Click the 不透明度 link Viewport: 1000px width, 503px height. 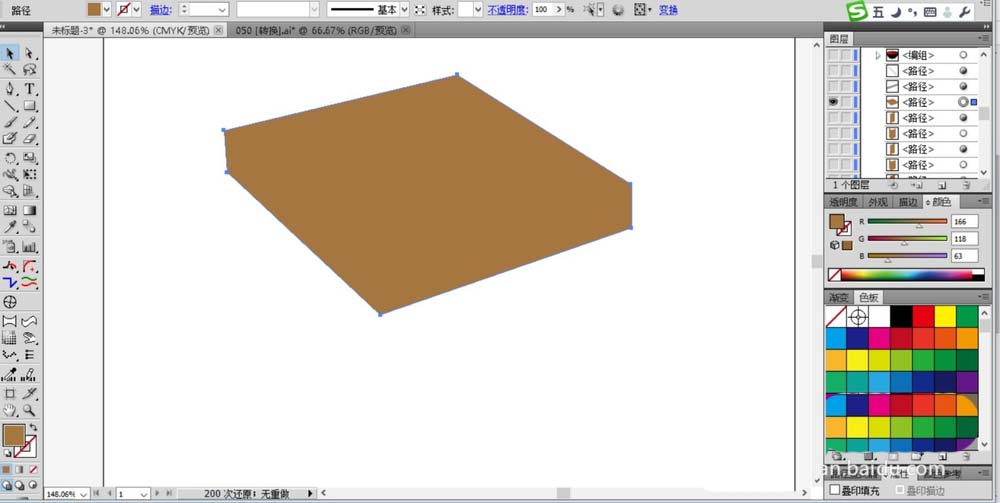click(508, 10)
